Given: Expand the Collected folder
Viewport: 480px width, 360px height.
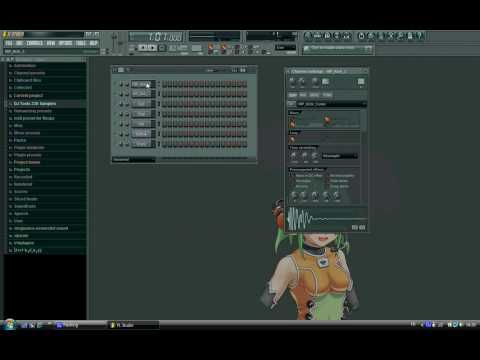Looking at the screenshot, I should point(23,88).
